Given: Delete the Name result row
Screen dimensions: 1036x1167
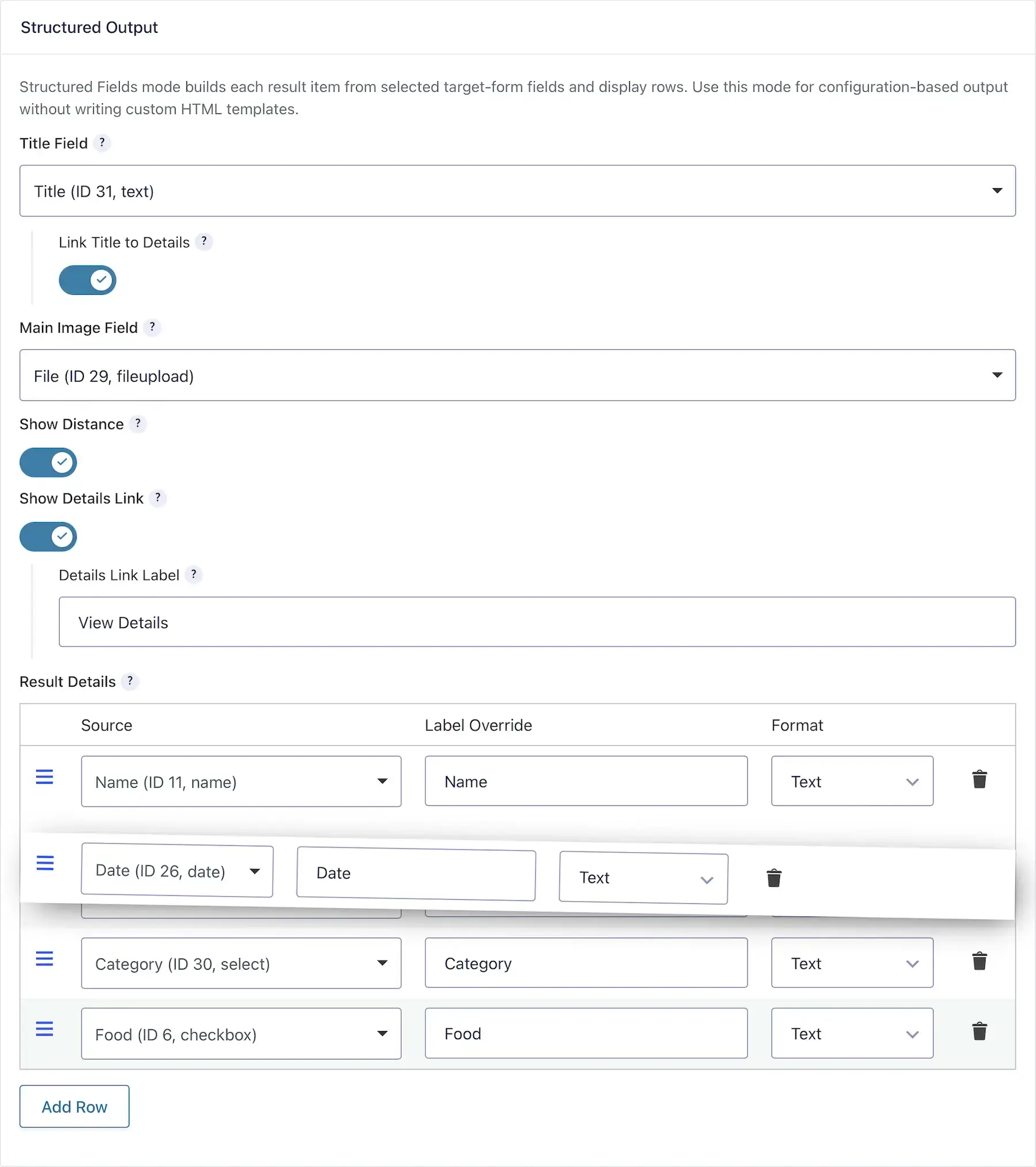Looking at the screenshot, I should click(x=980, y=780).
